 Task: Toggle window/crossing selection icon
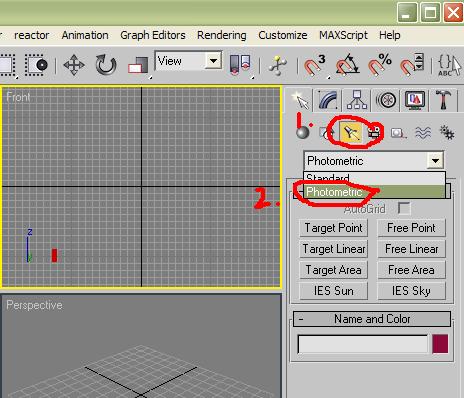(x=36, y=65)
